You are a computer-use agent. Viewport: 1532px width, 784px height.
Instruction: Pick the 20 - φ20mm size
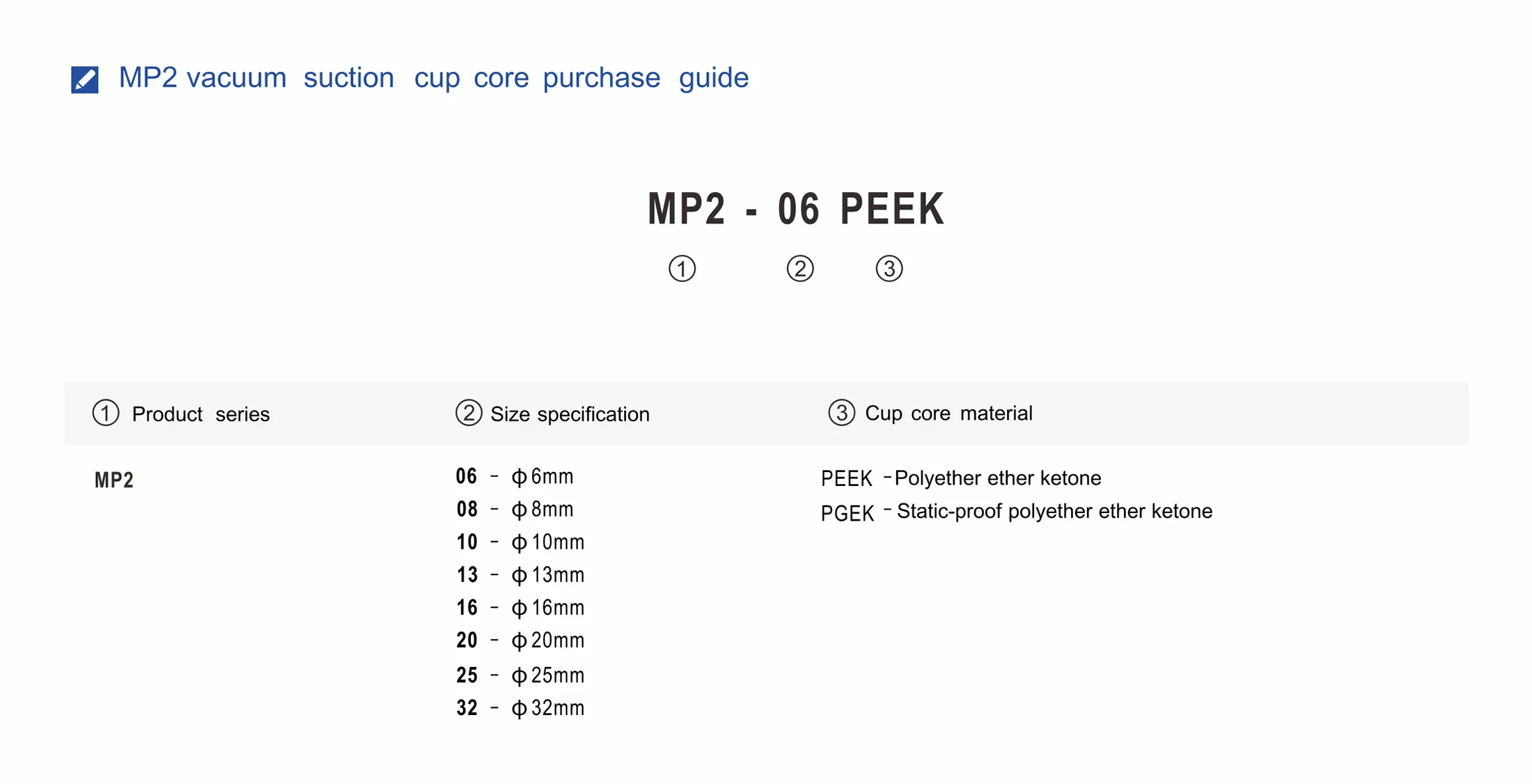(520, 640)
